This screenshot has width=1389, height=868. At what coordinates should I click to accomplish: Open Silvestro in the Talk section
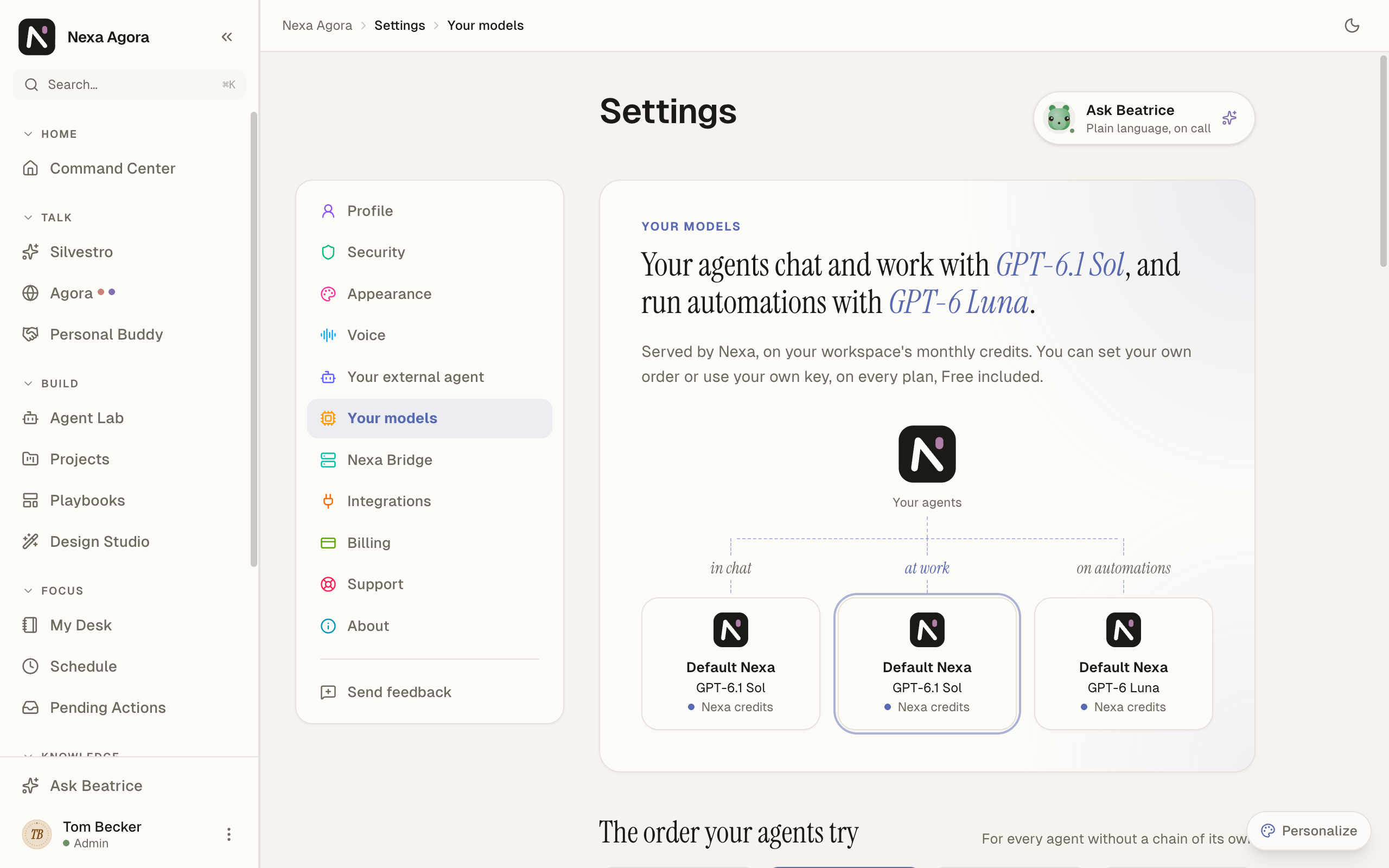pos(130,252)
